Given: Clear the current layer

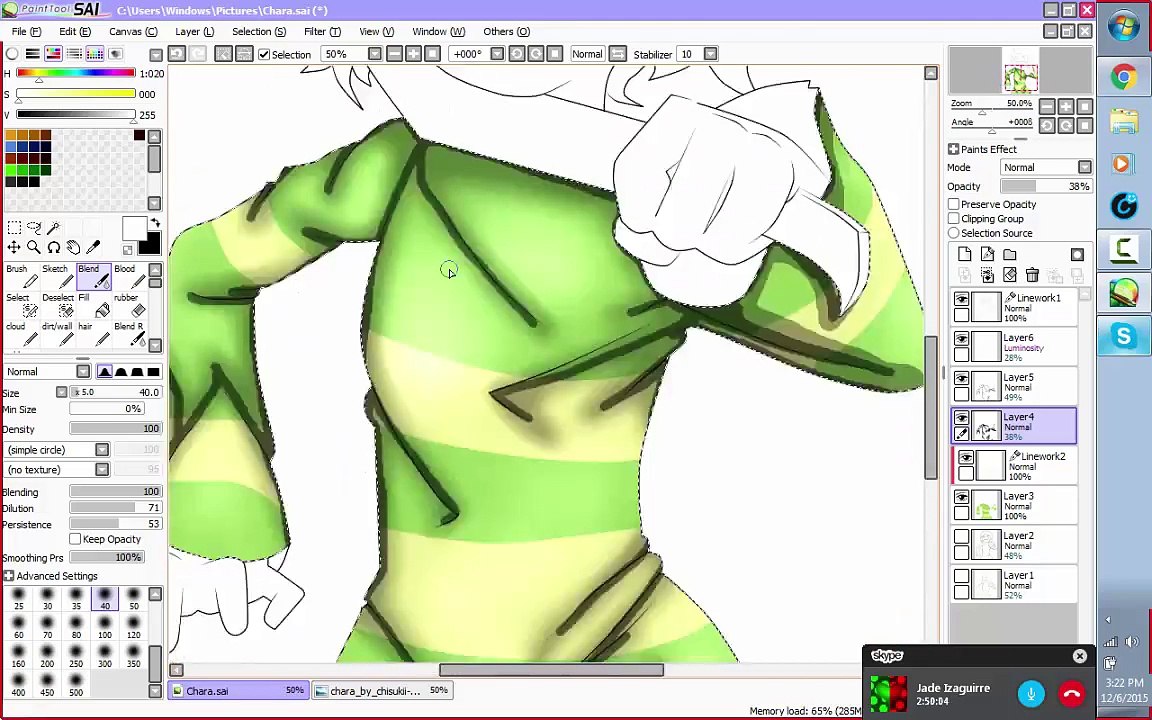Looking at the screenshot, I should pos(1009,276).
